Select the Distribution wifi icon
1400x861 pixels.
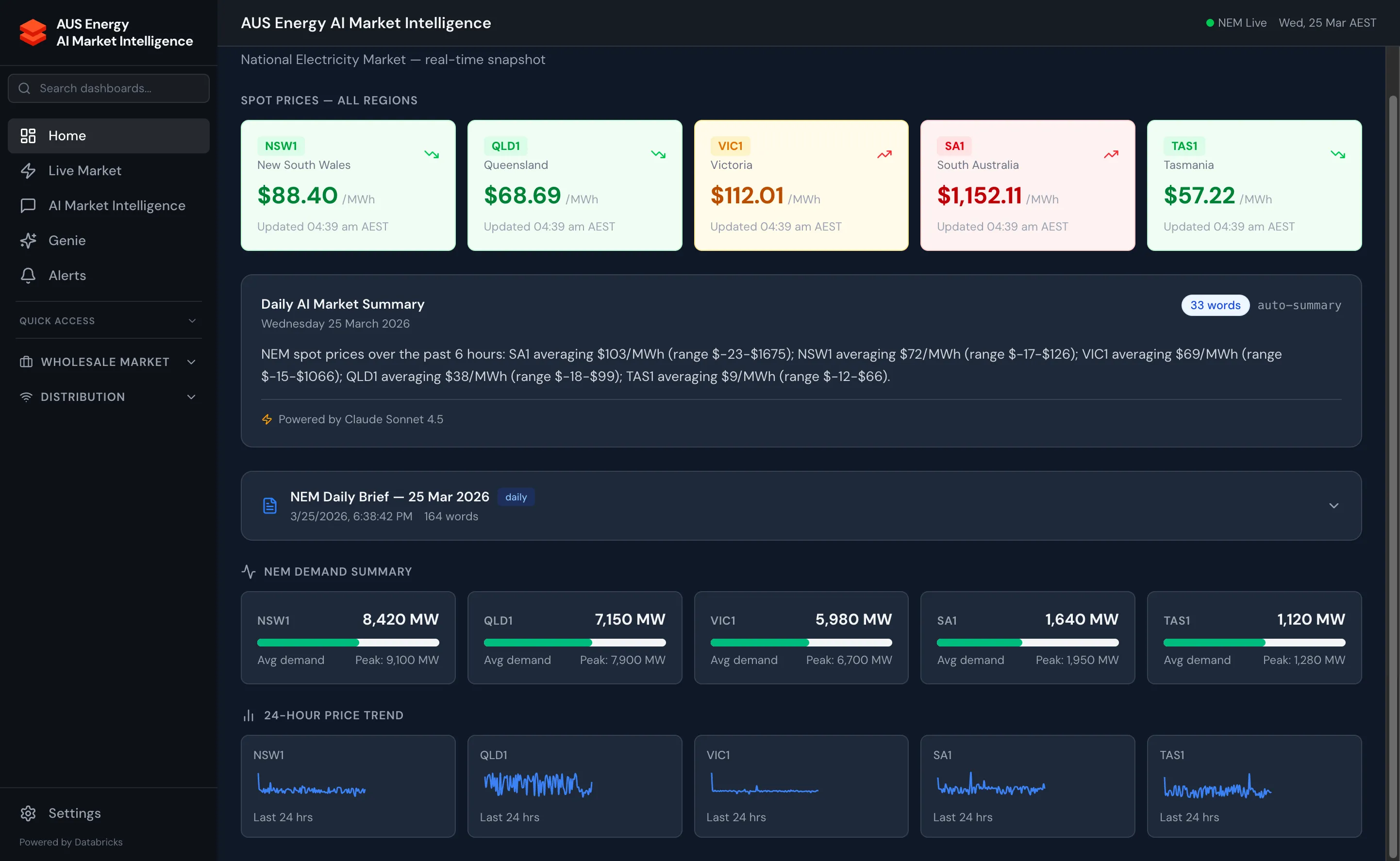tap(26, 397)
